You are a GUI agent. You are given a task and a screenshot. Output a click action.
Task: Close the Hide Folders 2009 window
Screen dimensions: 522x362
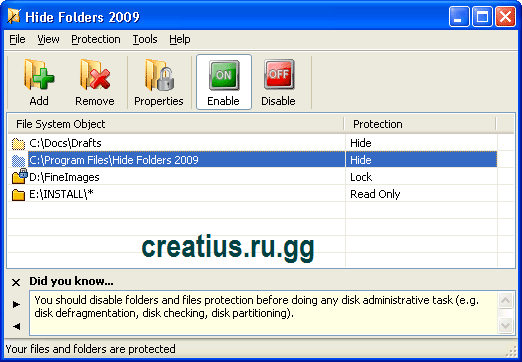[505, 17]
